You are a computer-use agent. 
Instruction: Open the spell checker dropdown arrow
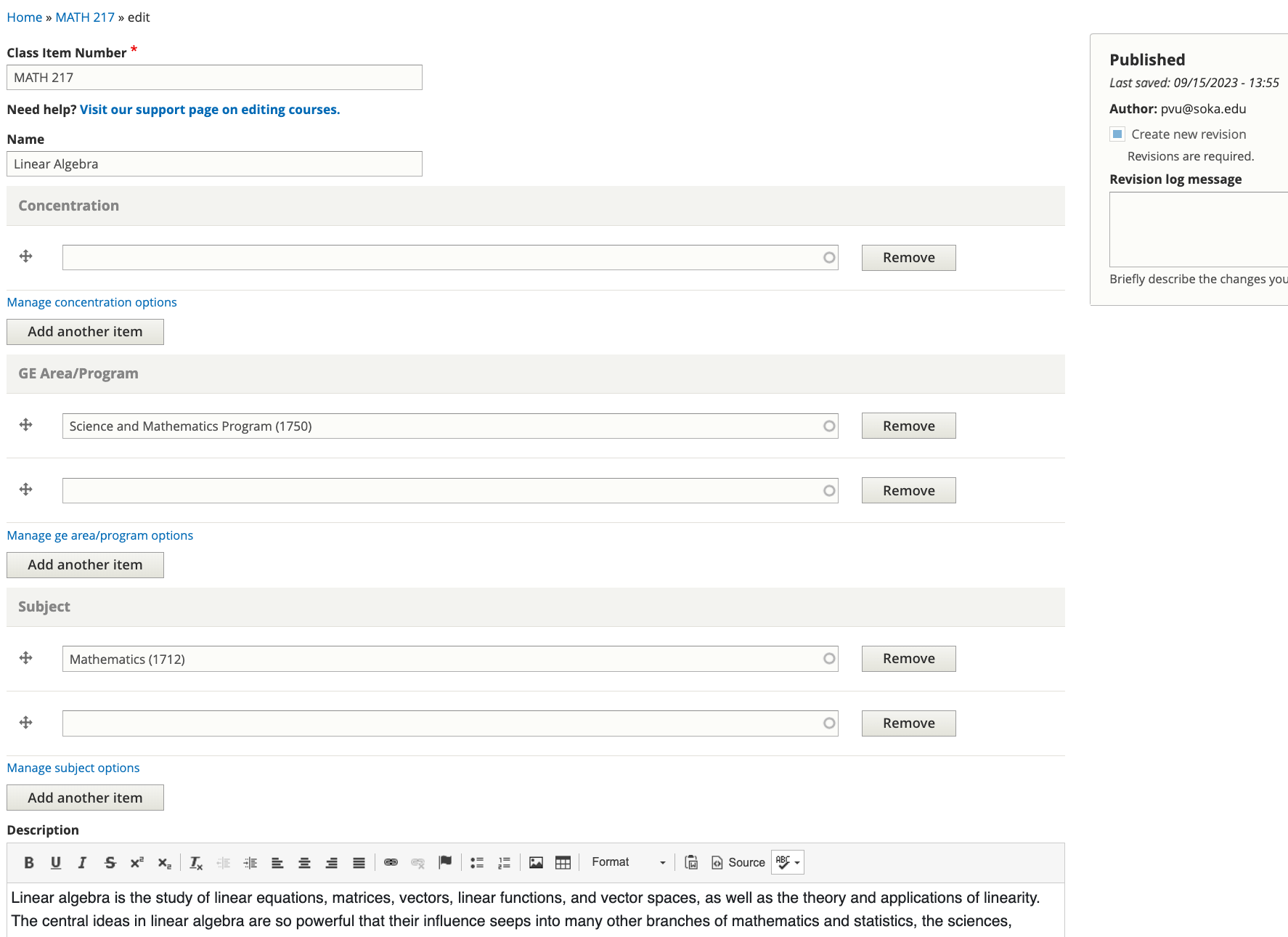coord(797,862)
